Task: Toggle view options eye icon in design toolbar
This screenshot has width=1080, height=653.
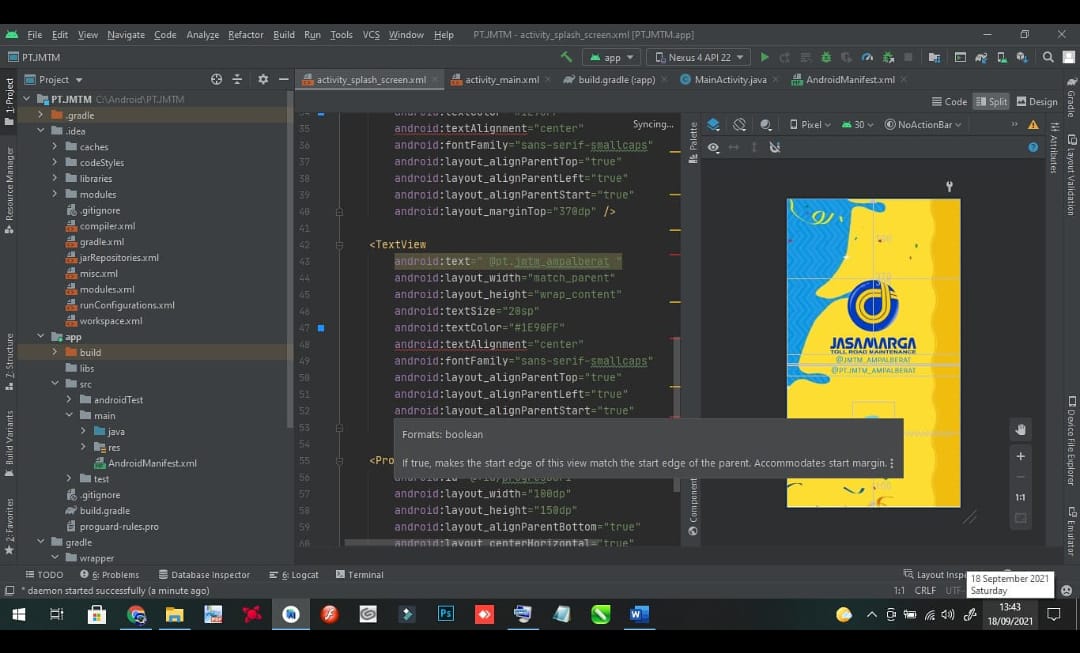Action: point(714,147)
